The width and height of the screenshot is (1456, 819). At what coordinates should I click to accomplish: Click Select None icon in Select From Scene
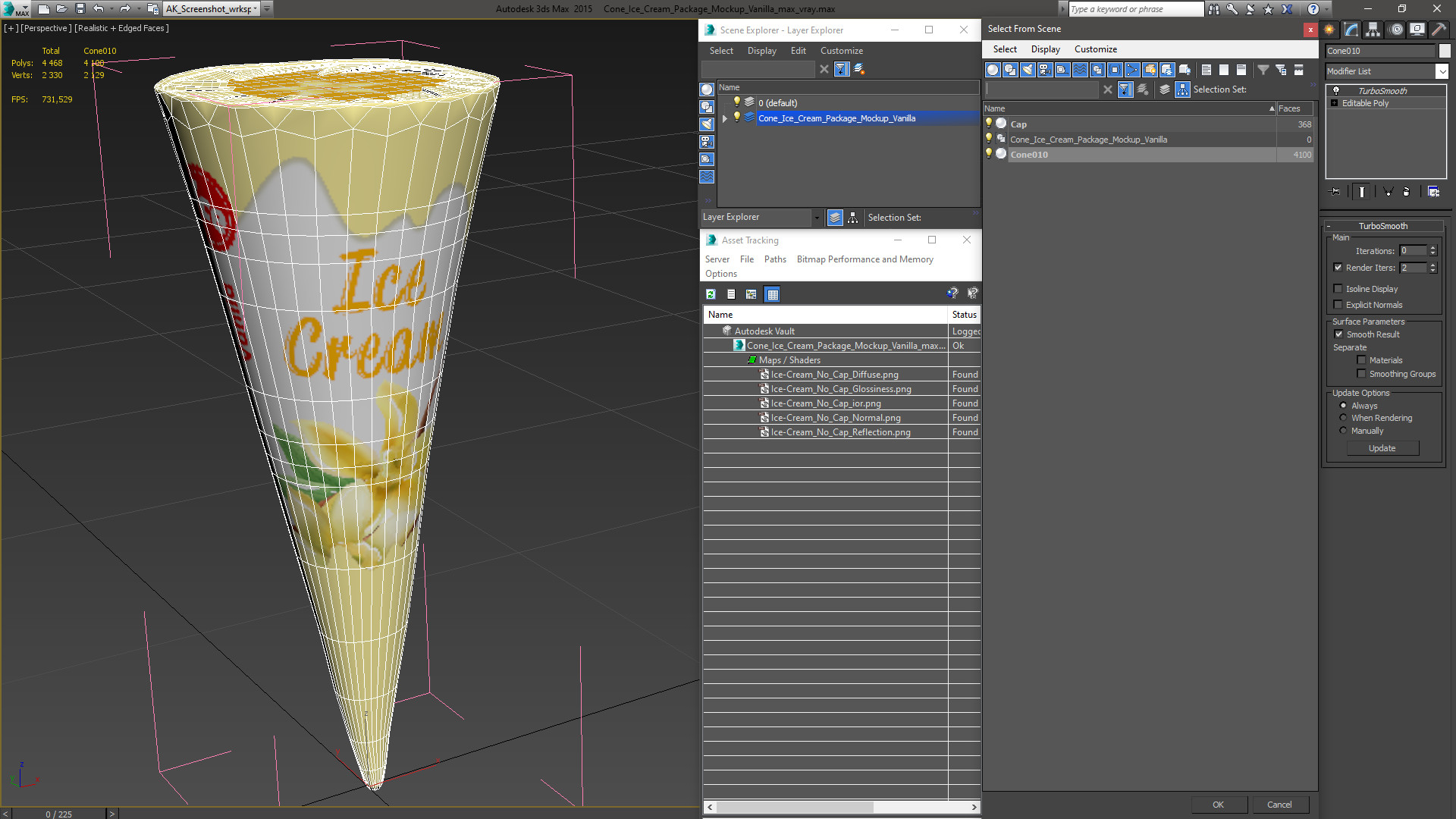(1224, 70)
